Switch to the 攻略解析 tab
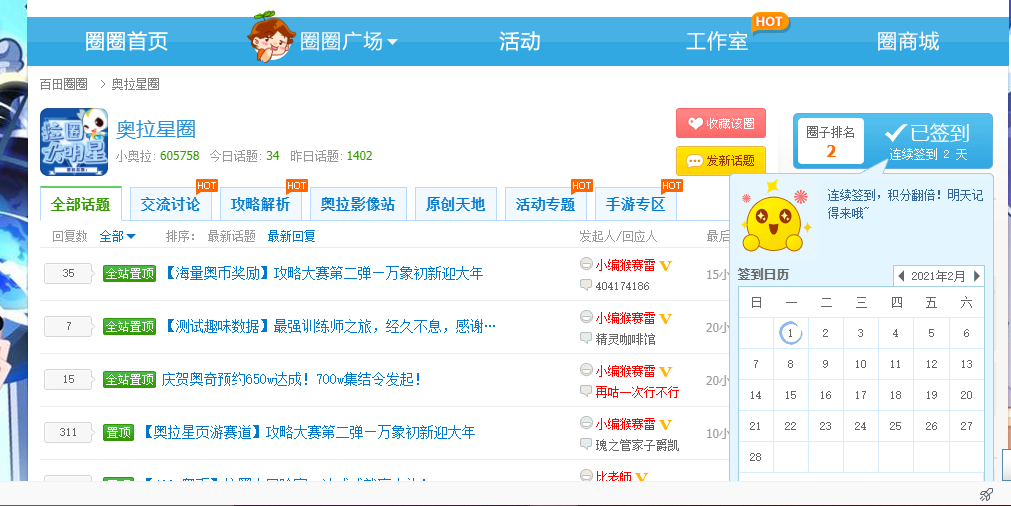This screenshot has width=1011, height=506. tap(260, 204)
